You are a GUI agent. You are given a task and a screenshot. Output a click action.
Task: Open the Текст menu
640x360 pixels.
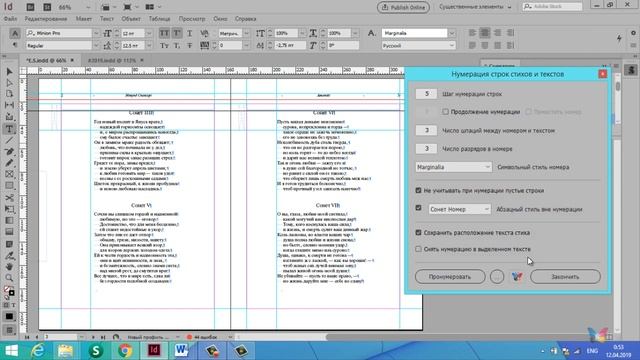tap(107, 19)
